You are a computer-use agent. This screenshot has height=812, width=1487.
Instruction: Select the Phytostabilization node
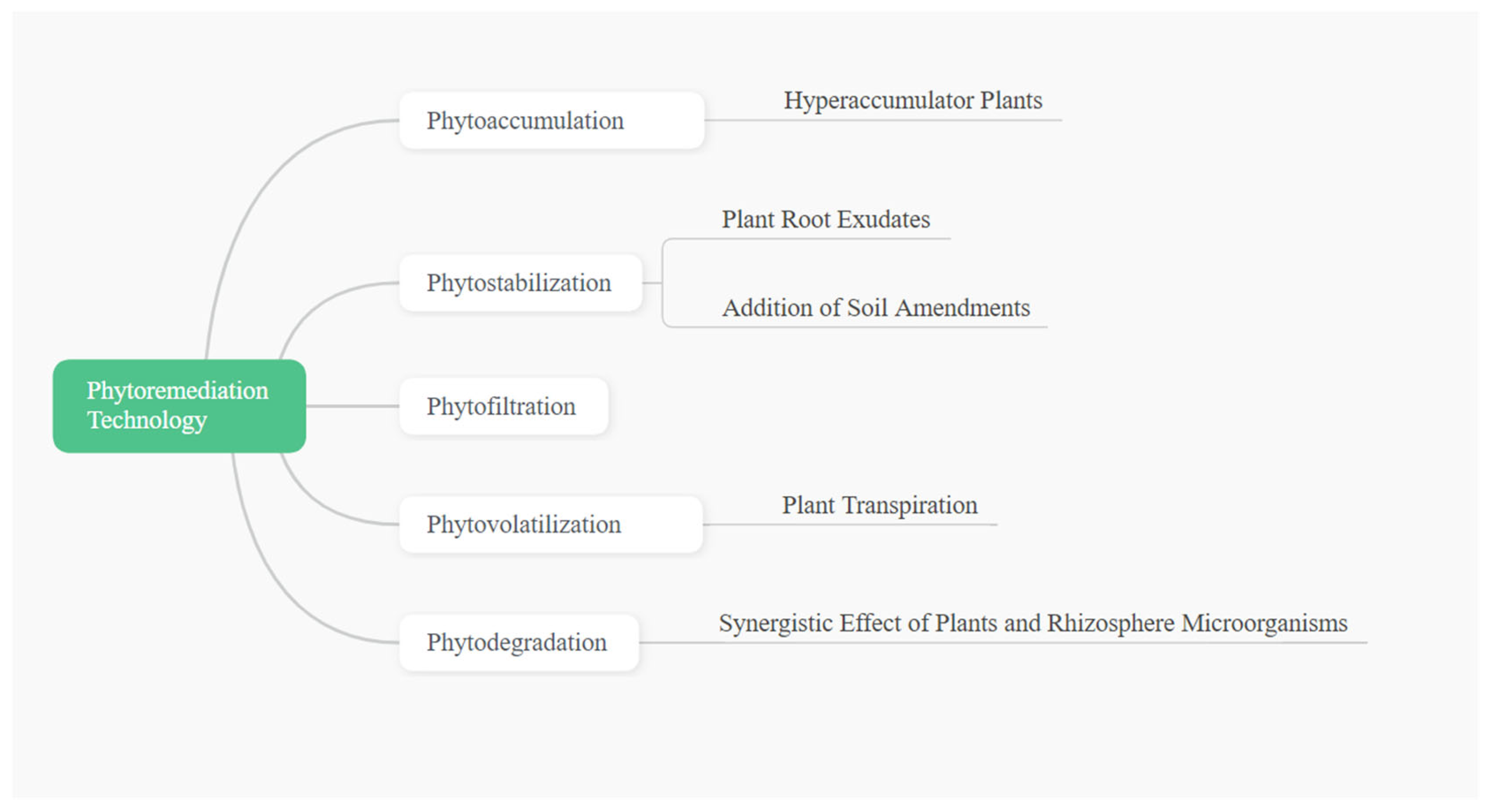point(520,283)
